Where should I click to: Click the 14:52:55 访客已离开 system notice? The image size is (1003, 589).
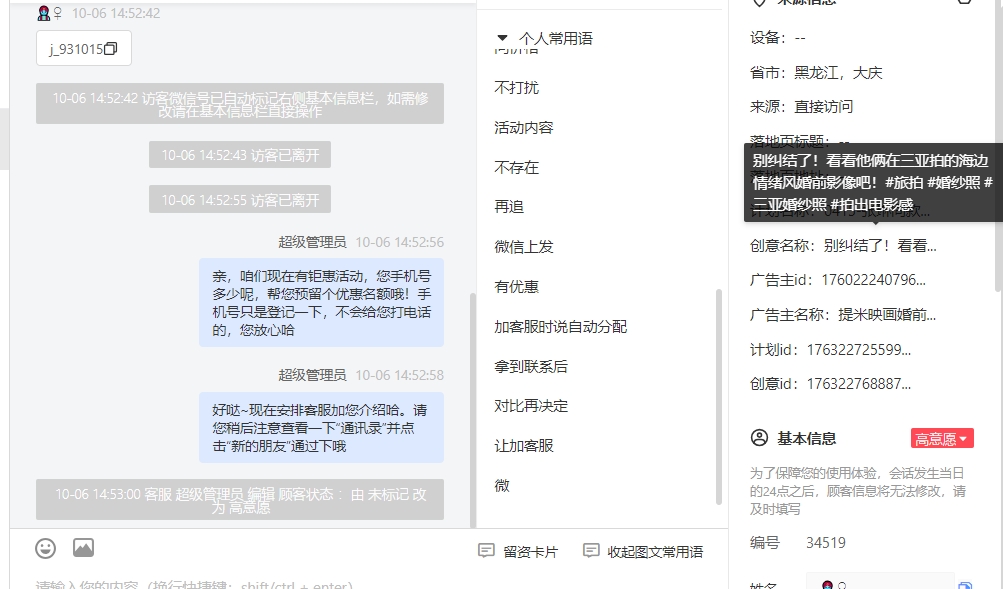[x=240, y=200]
